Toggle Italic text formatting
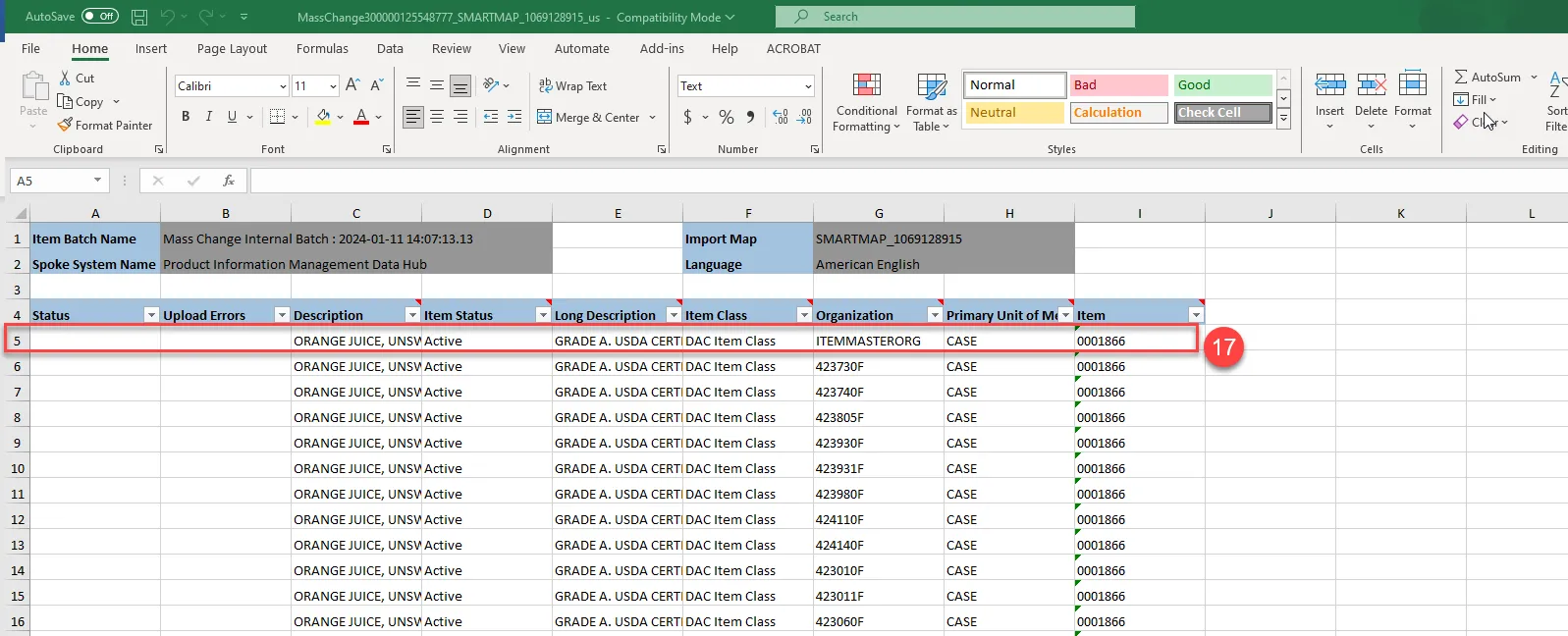 [x=208, y=117]
